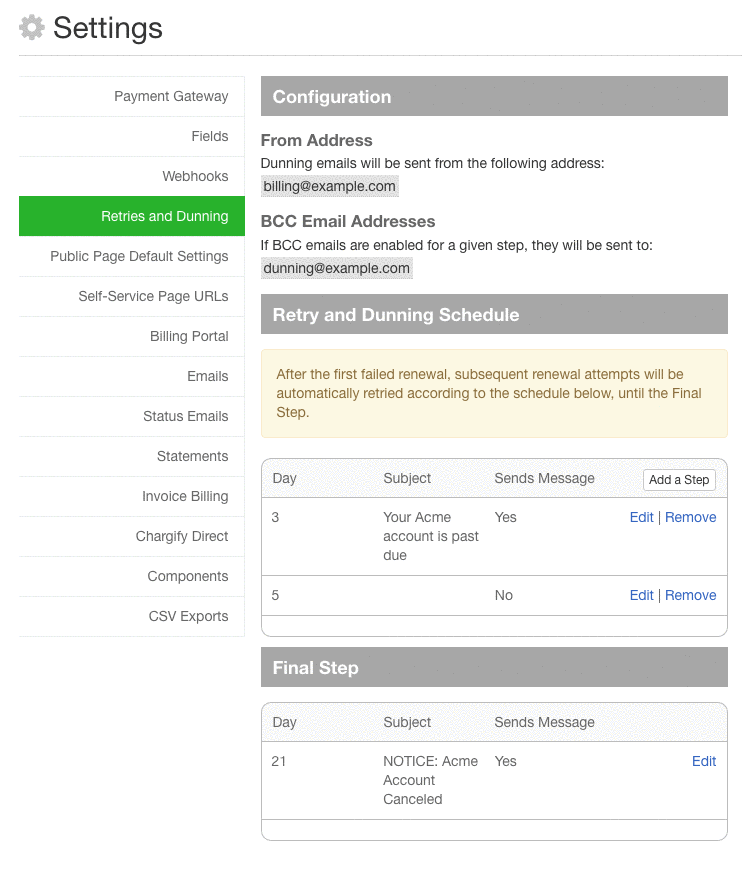This screenshot has width=742, height=879.
Task: Open CSV Exports settings
Action: tap(188, 617)
